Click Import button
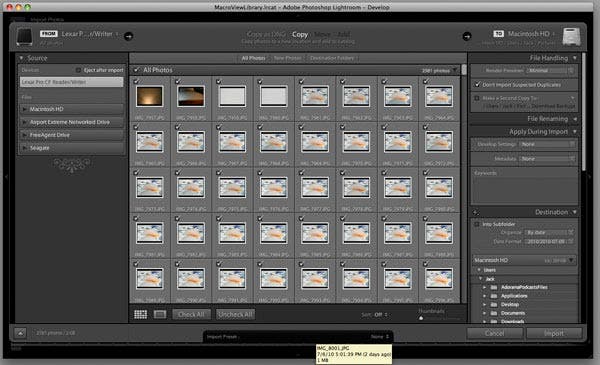This screenshot has width=600, height=365. click(554, 333)
